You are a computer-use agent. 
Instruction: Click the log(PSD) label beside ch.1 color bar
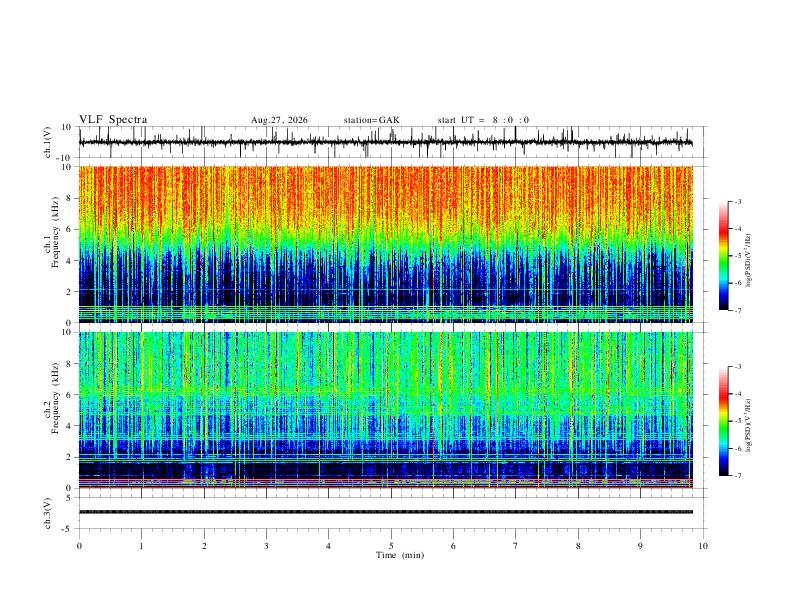749,261
